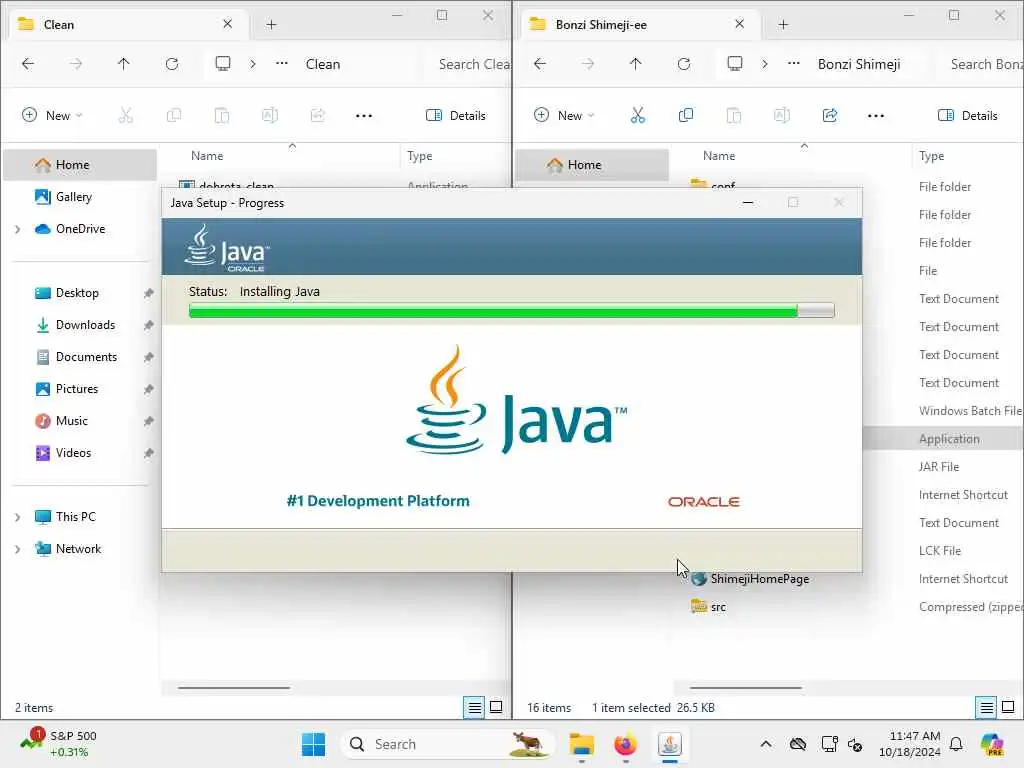Screen dimensions: 1024x768
Task: Copy the selected item in the Bonzi Shimeji window
Action: pyautogui.click(x=686, y=116)
